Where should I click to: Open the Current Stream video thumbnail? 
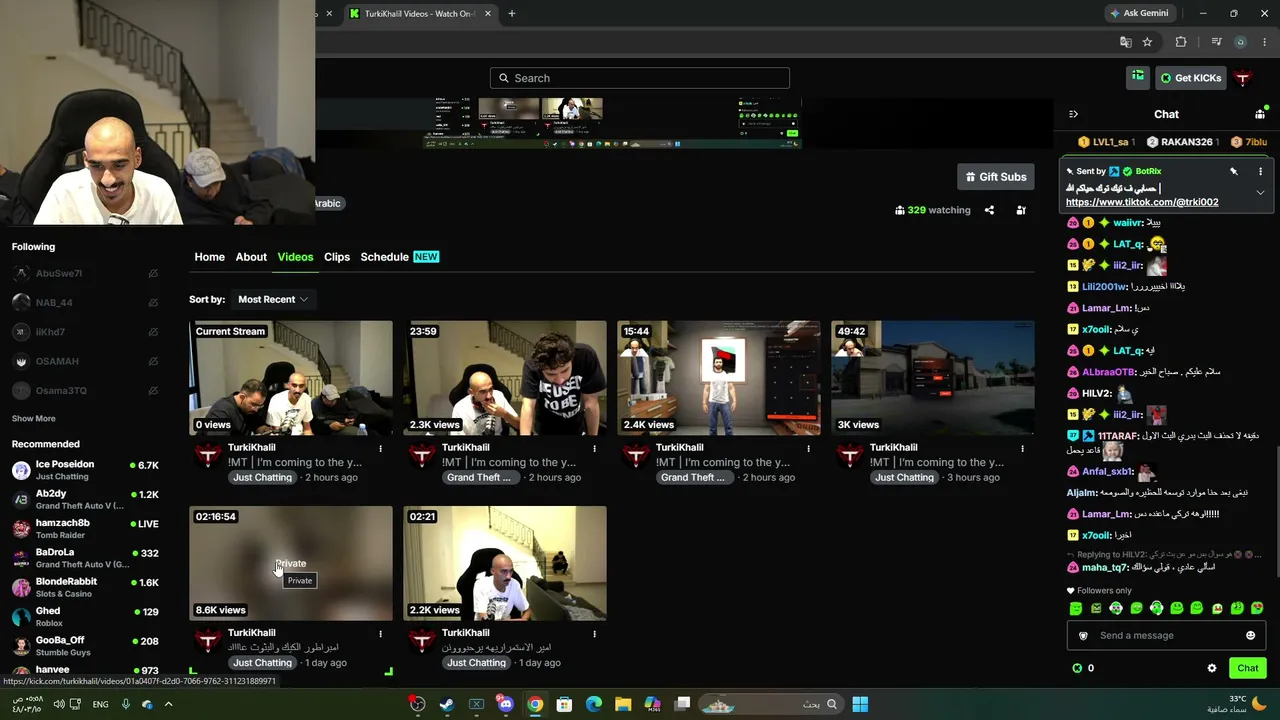click(x=291, y=378)
